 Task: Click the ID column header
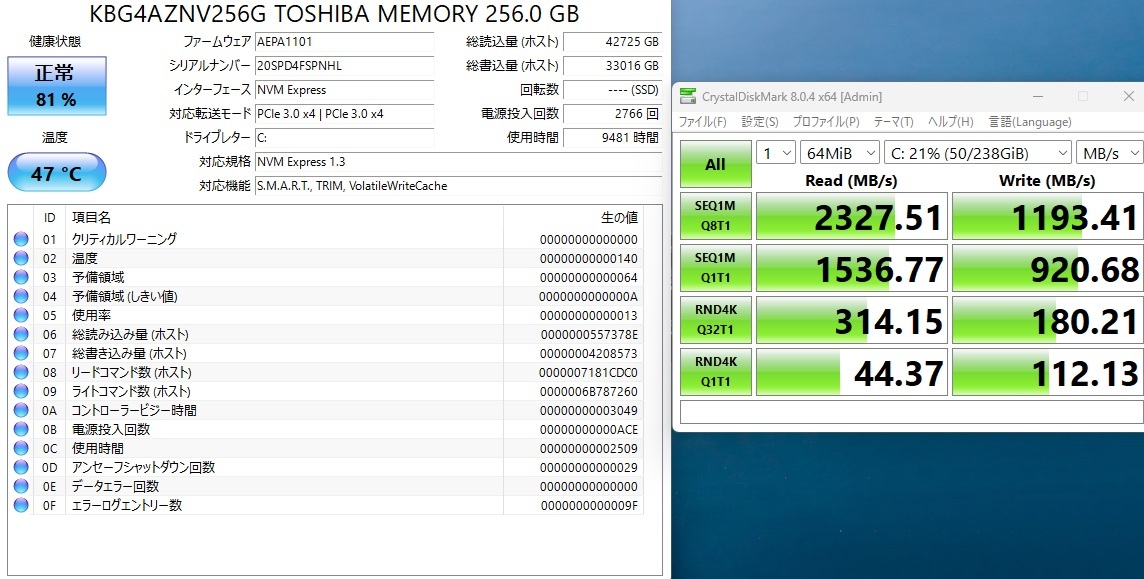[x=50, y=217]
